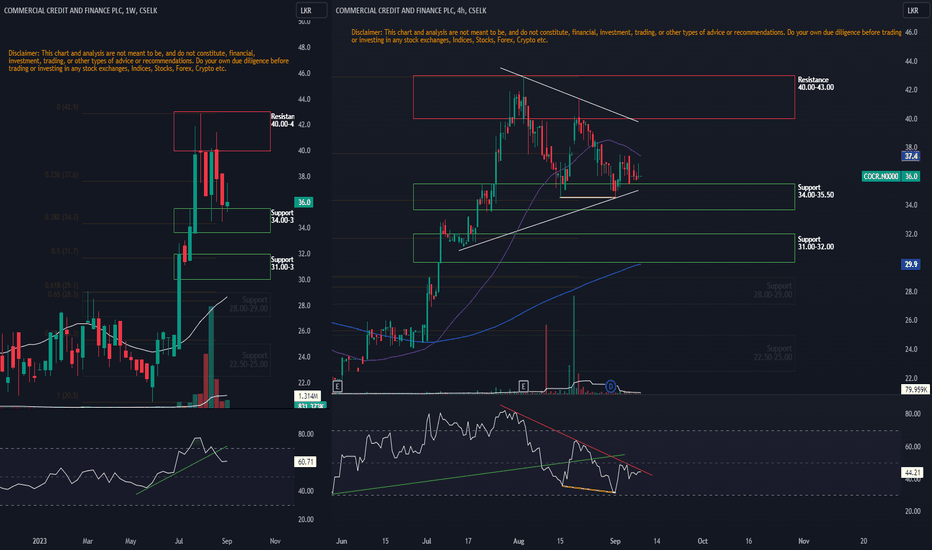This screenshot has height=550, width=932.
Task: Click the 4h chart title 'COMMERCIAL CREDIT AND FINANCE PLC, 4h, CSELK'
Action: 411,10
